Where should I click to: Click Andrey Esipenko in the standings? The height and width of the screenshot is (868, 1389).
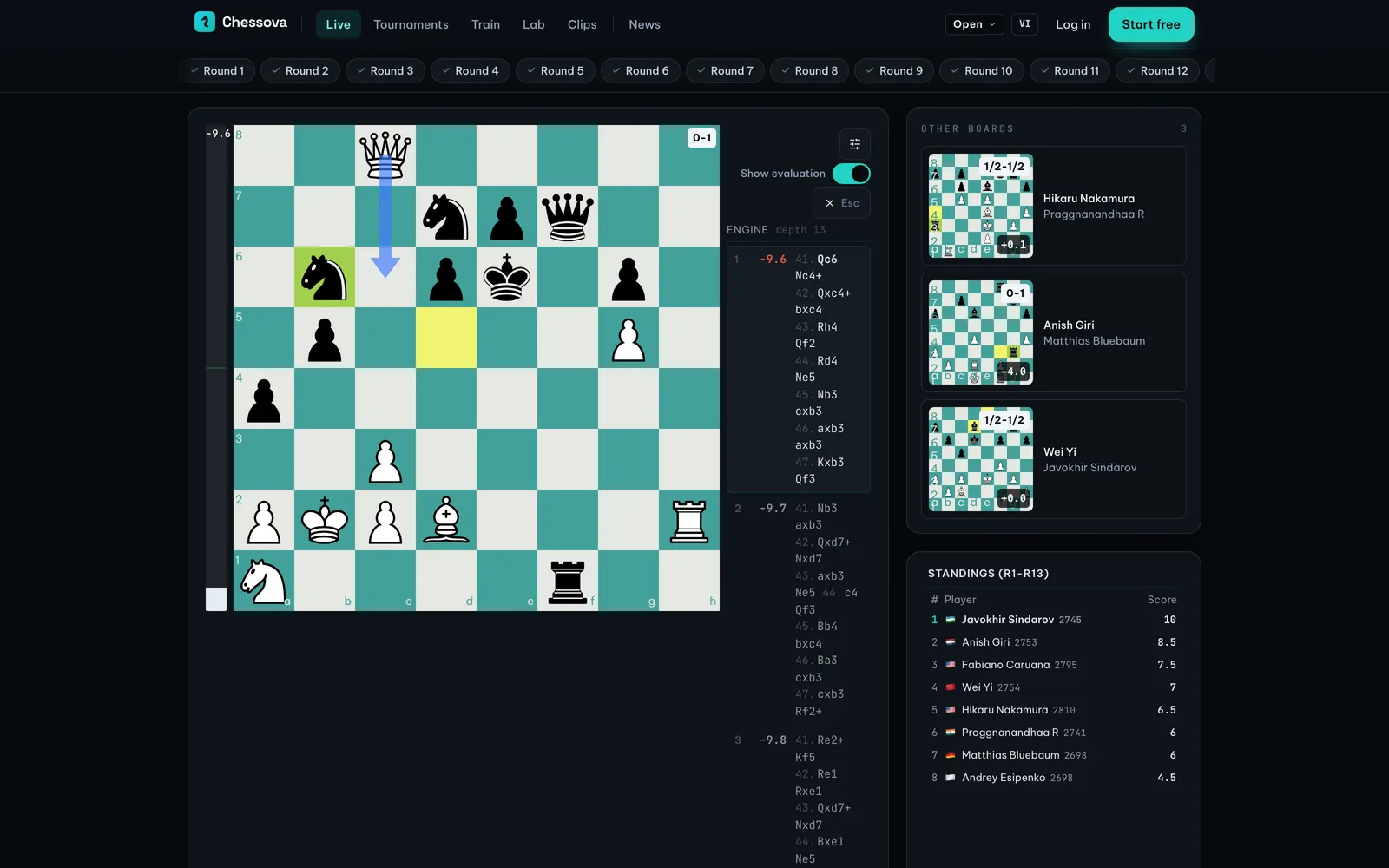coord(1004,778)
